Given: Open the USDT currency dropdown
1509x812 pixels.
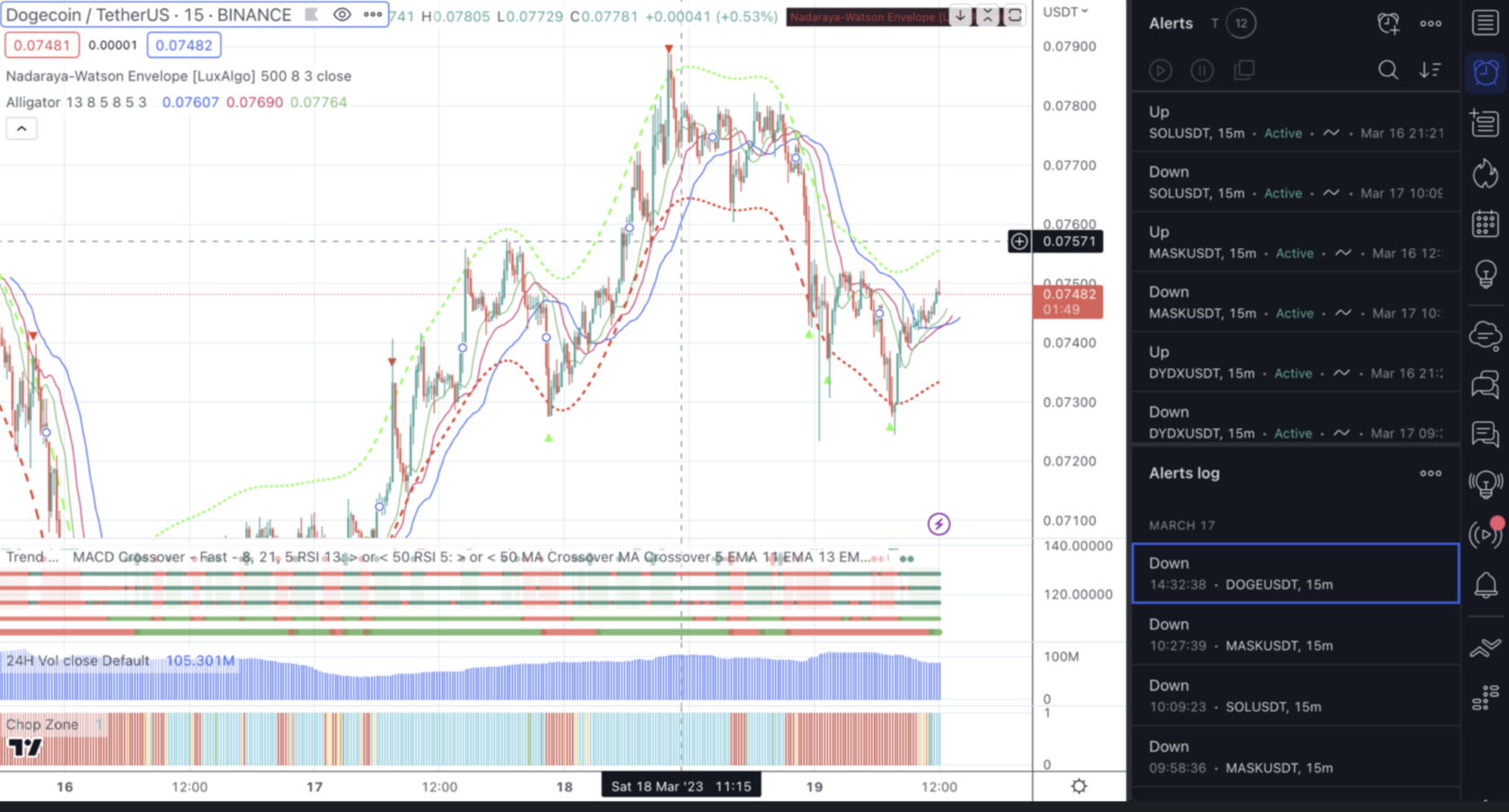Looking at the screenshot, I should (x=1065, y=12).
